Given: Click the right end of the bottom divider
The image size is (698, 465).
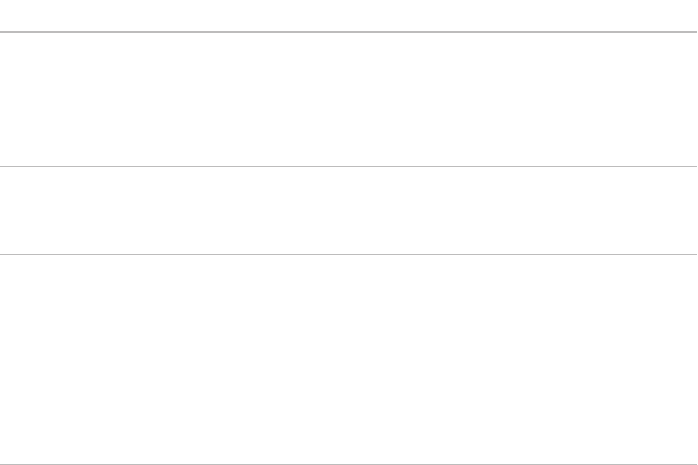Looking at the screenshot, I should click(694, 464).
